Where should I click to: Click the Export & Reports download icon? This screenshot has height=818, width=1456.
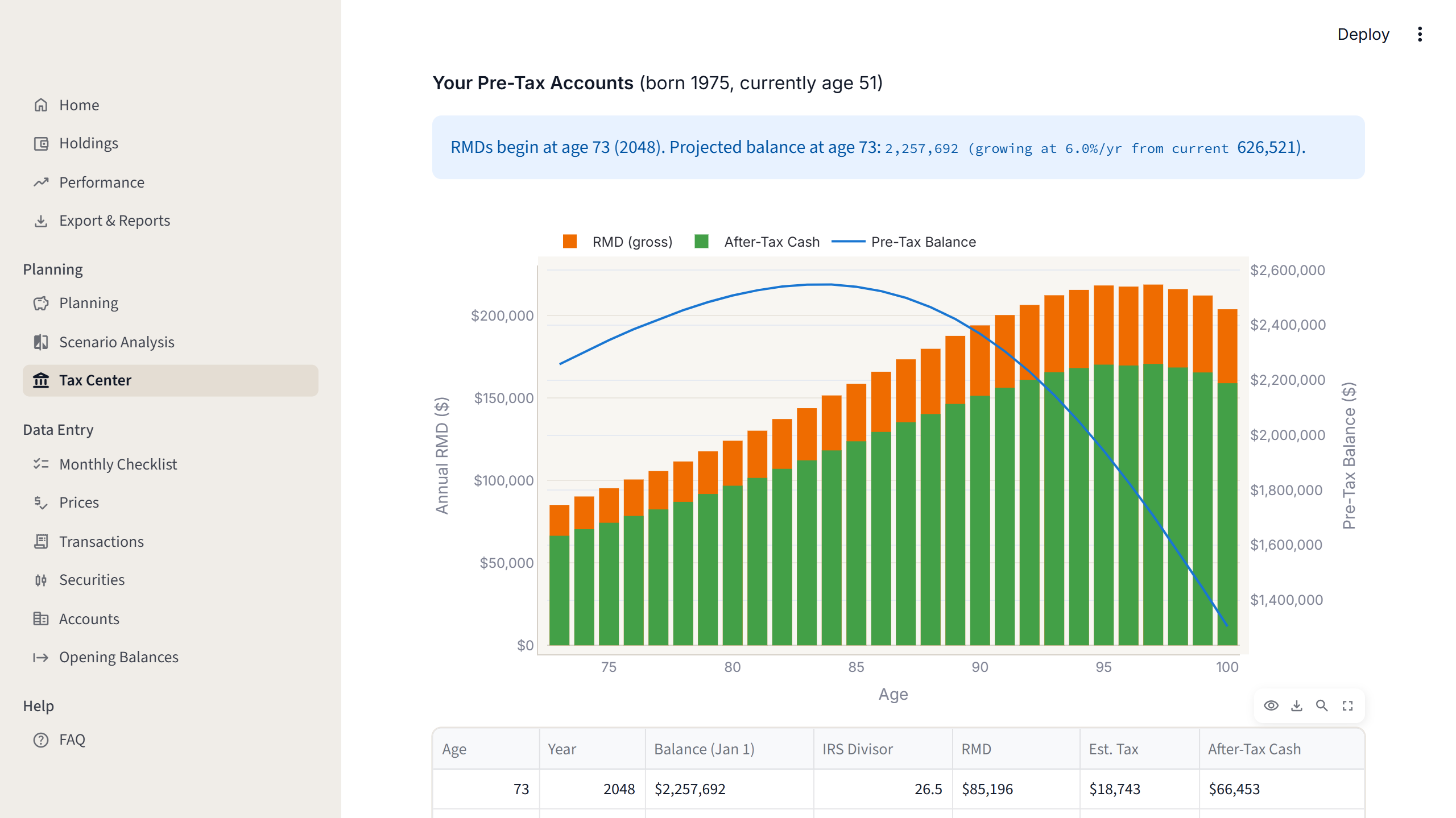(x=40, y=221)
